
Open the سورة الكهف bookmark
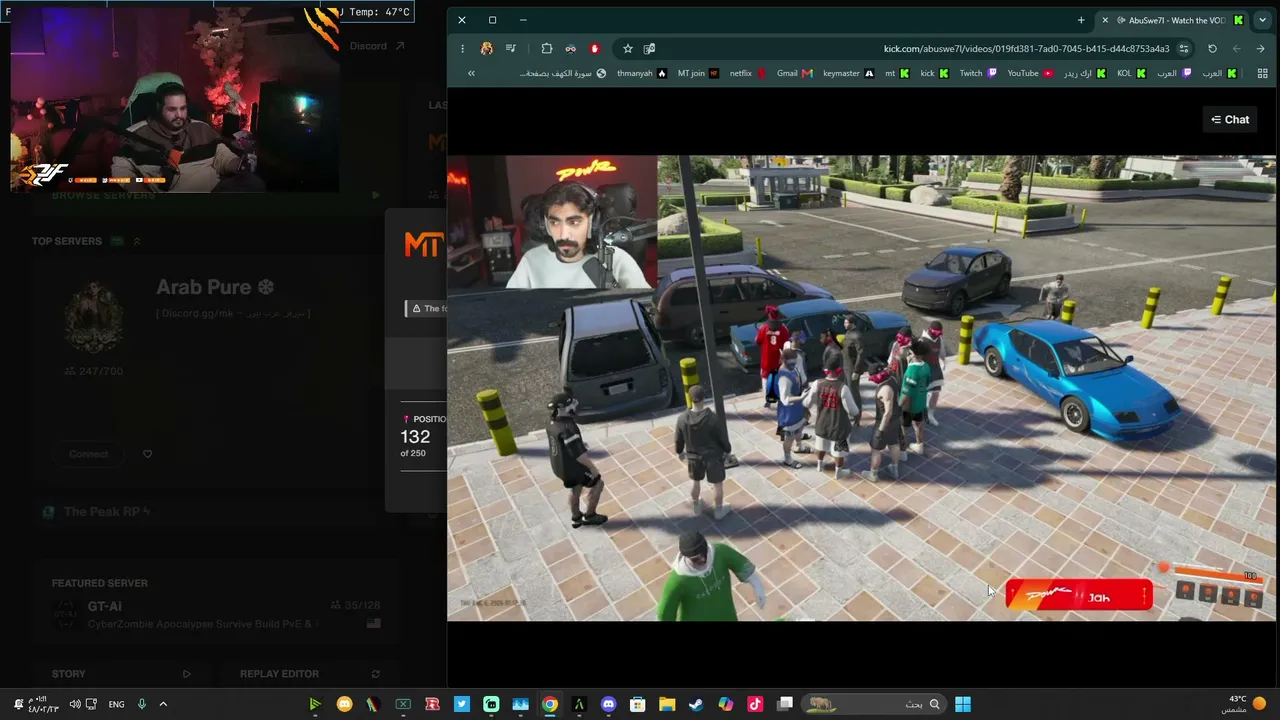[563, 73]
